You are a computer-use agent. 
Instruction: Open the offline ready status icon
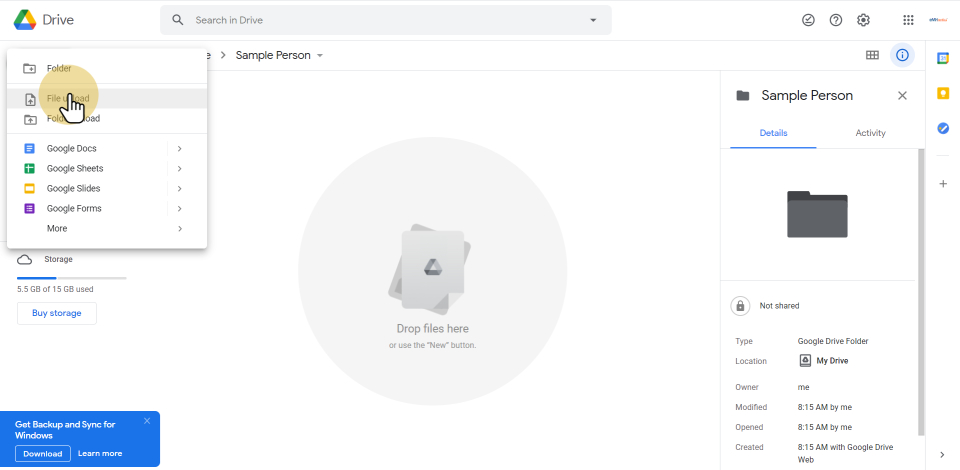808,20
